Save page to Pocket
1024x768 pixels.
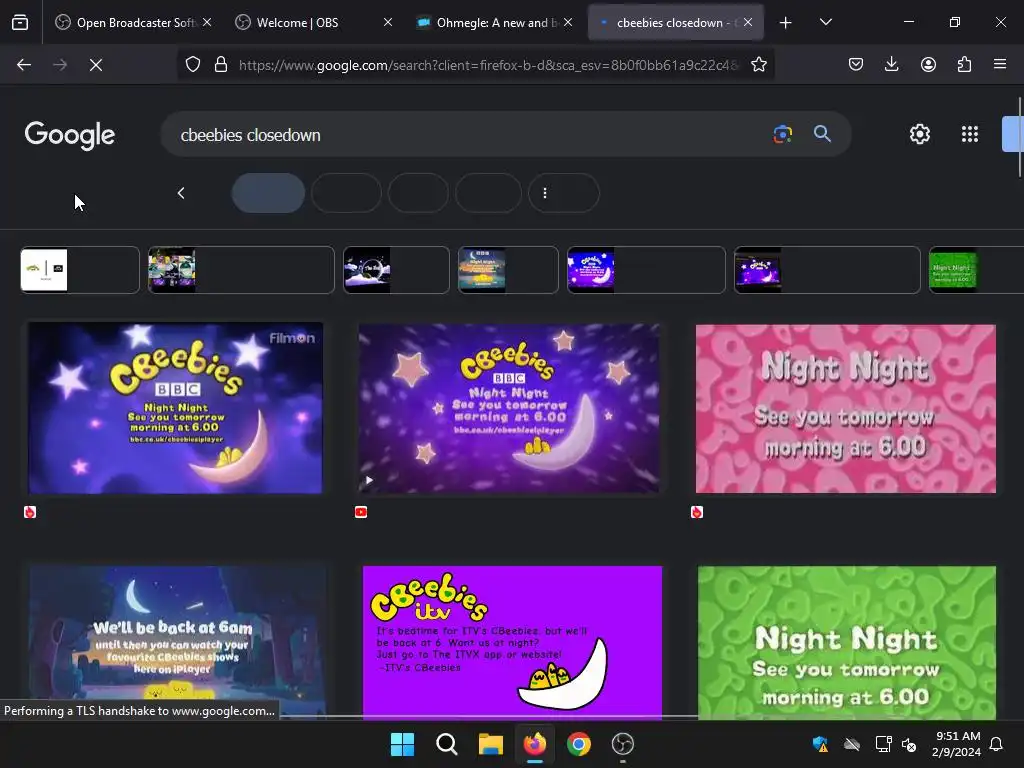point(856,64)
